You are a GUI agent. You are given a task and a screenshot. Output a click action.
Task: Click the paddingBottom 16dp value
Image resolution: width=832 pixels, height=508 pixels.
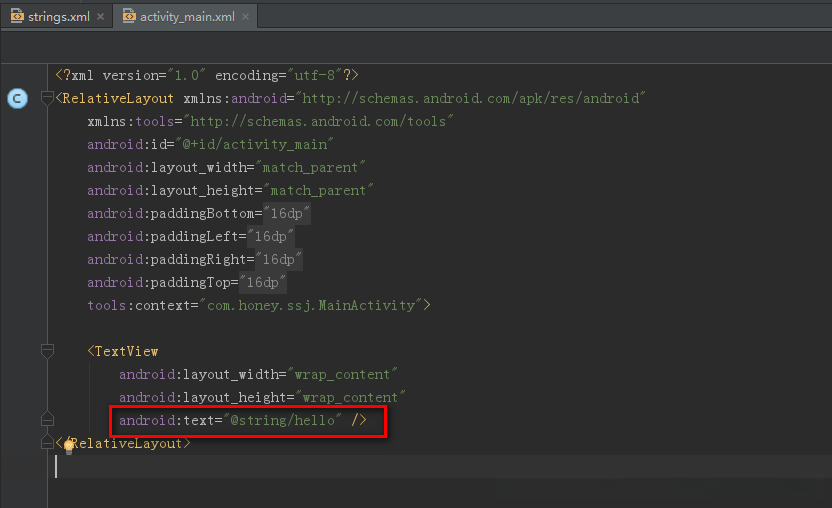tap(287, 213)
